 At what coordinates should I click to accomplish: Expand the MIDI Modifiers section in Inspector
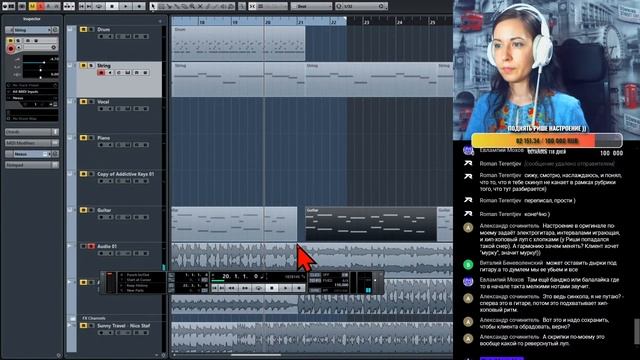(x=32, y=143)
